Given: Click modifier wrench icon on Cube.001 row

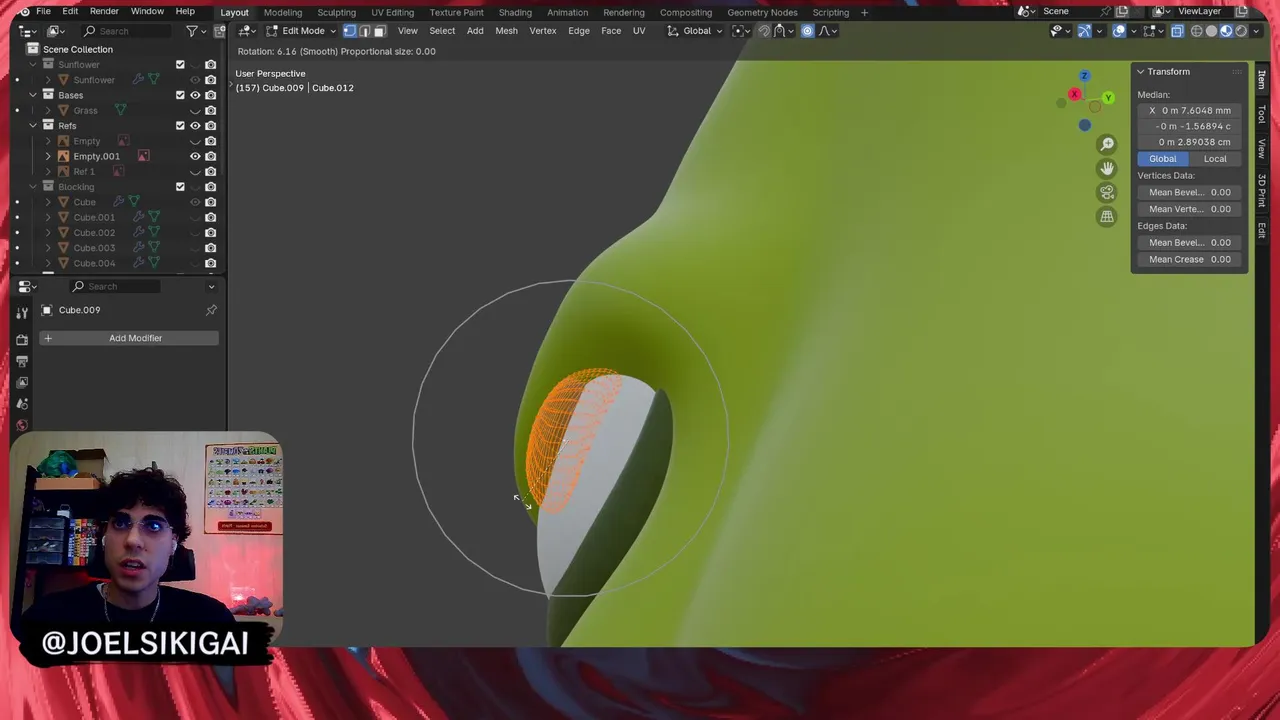Looking at the screenshot, I should [x=138, y=217].
